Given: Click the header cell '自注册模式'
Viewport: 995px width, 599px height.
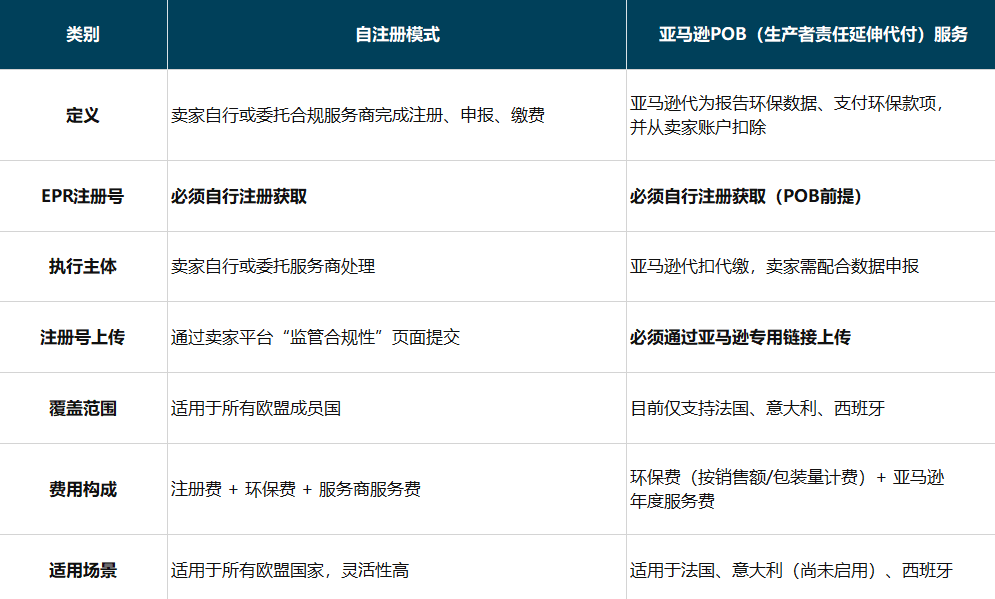Looking at the screenshot, I should (x=397, y=34).
